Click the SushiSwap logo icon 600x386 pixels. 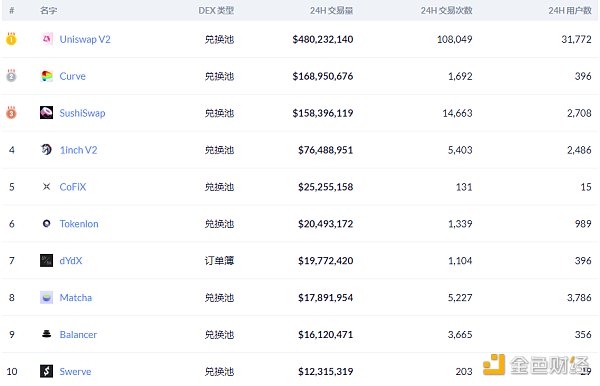tap(47, 113)
